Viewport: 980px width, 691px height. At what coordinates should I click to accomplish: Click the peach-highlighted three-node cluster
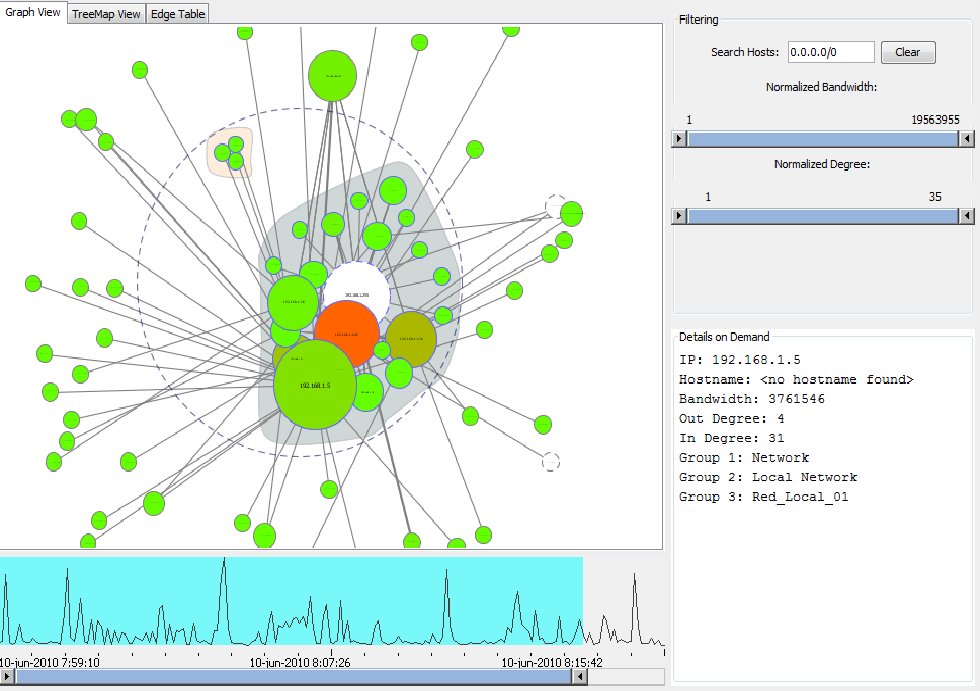point(230,152)
